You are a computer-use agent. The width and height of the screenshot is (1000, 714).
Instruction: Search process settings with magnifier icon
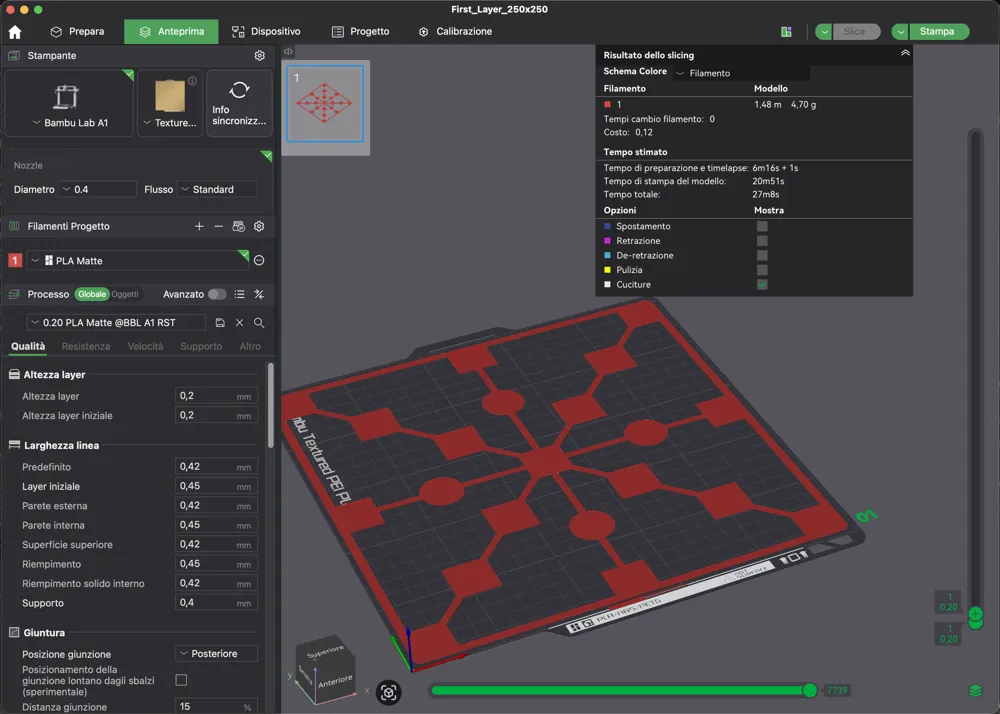259,323
